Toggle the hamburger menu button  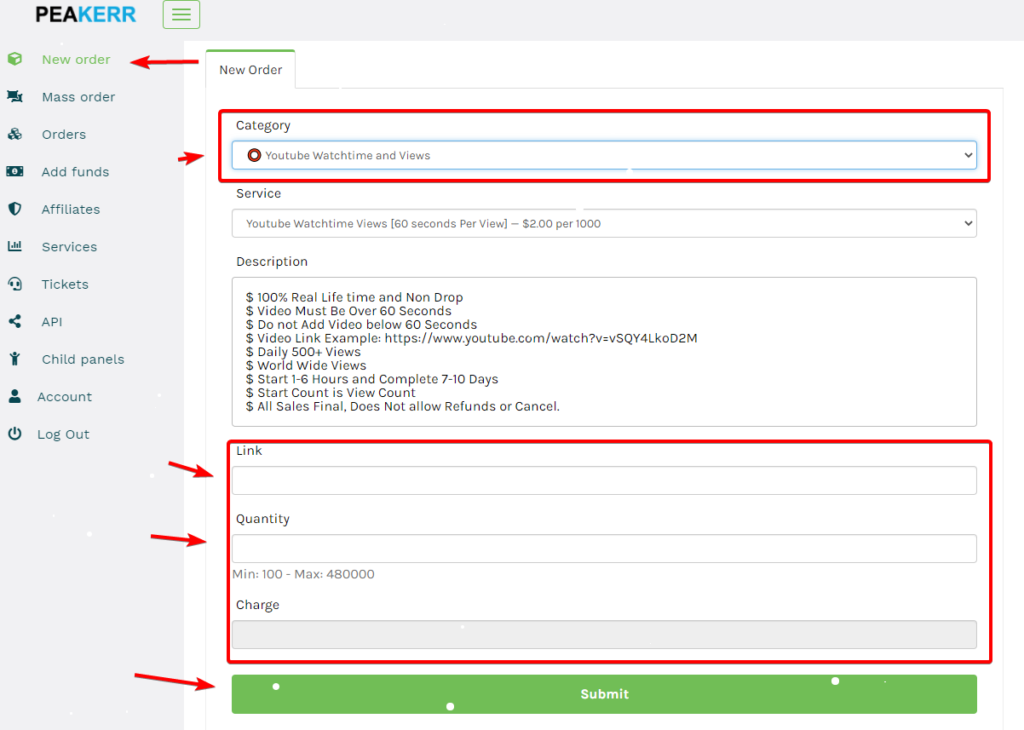point(181,14)
